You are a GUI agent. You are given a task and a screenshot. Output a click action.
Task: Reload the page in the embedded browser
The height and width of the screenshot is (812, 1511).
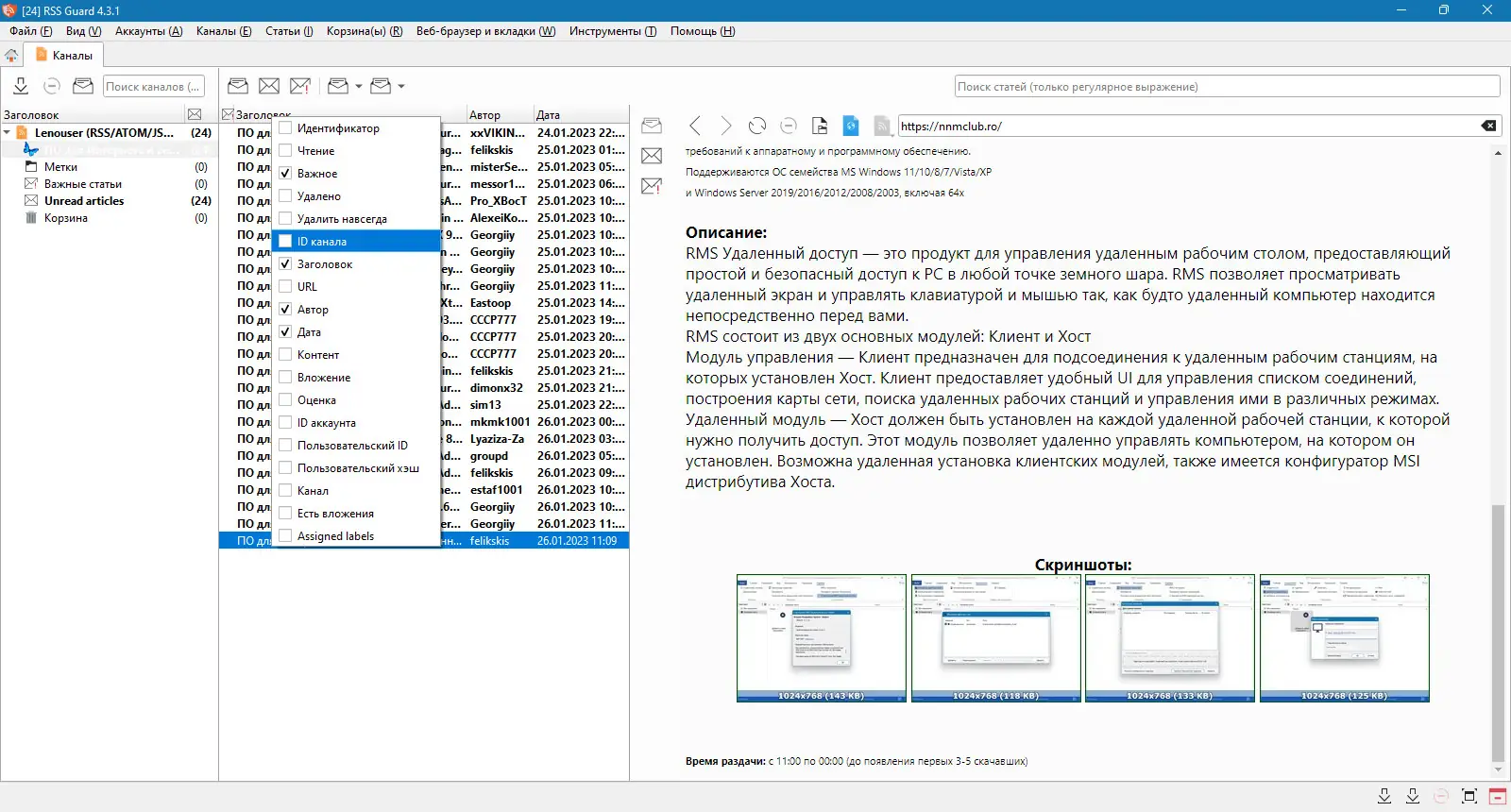click(x=757, y=126)
